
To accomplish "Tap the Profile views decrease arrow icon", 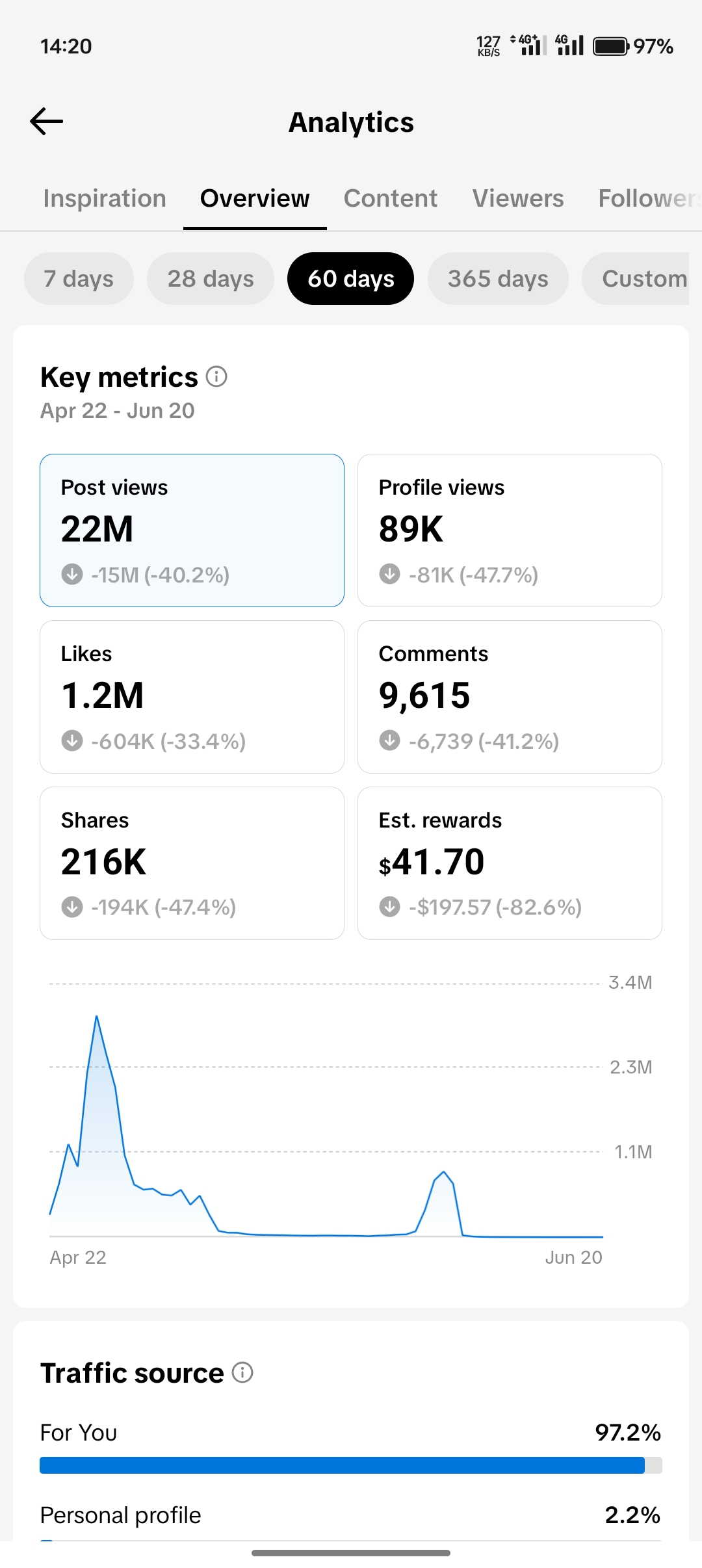I will point(390,574).
